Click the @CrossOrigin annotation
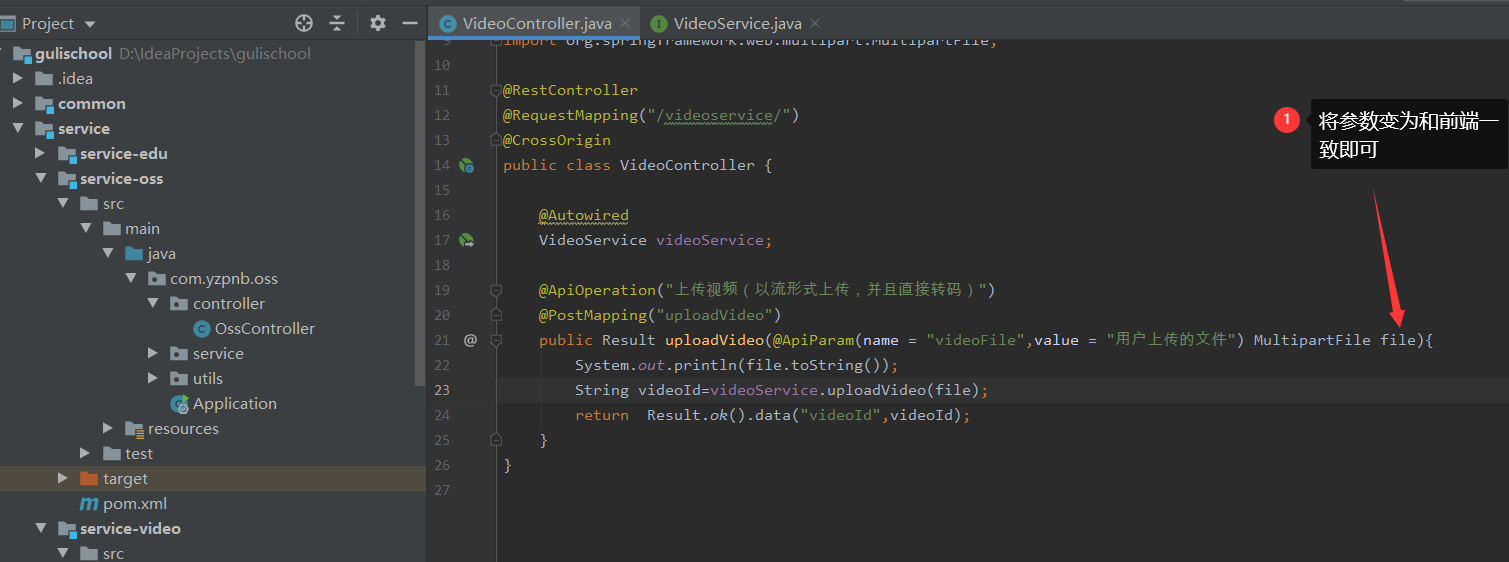The image size is (1509, 562). pyautogui.click(x=557, y=140)
